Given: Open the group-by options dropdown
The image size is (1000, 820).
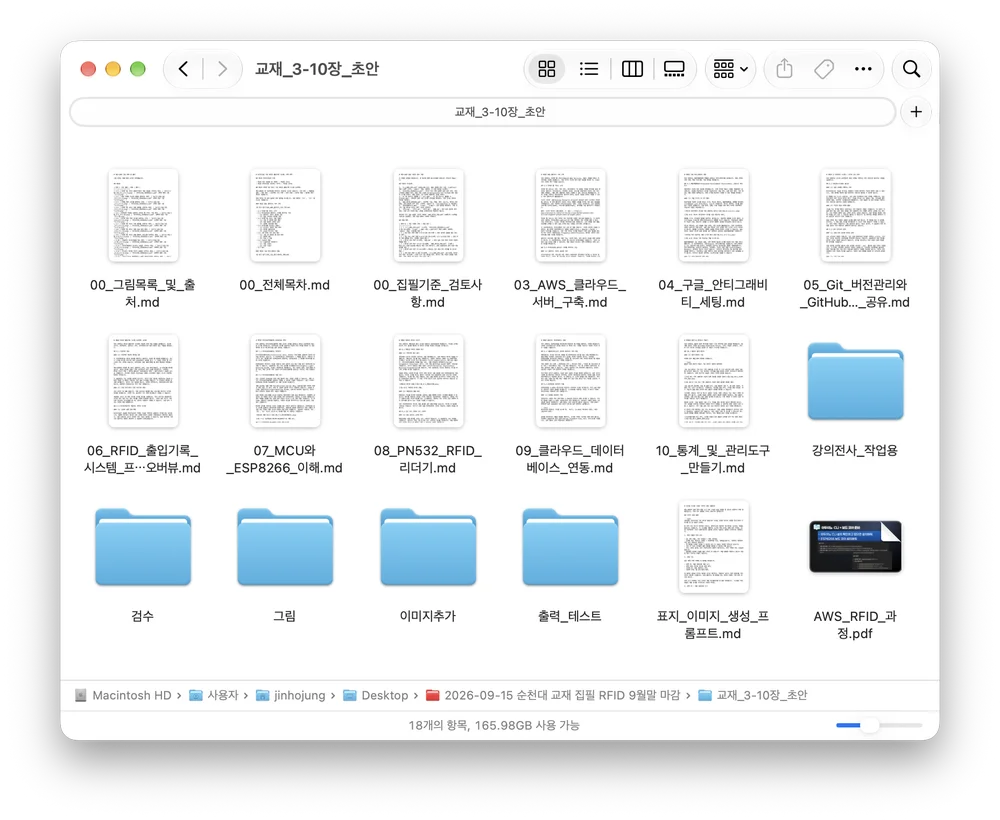Looking at the screenshot, I should (730, 69).
